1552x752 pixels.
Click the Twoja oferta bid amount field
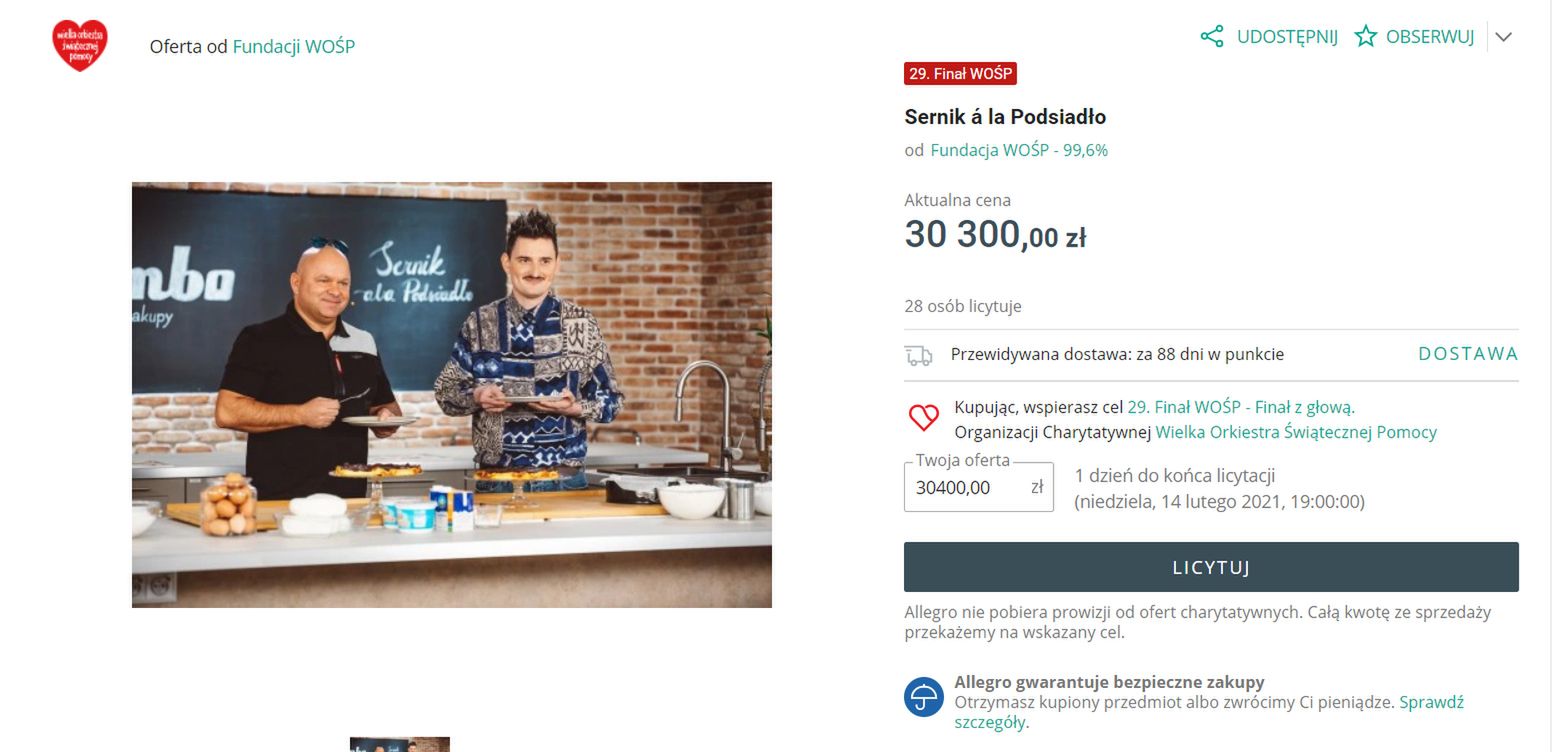979,487
